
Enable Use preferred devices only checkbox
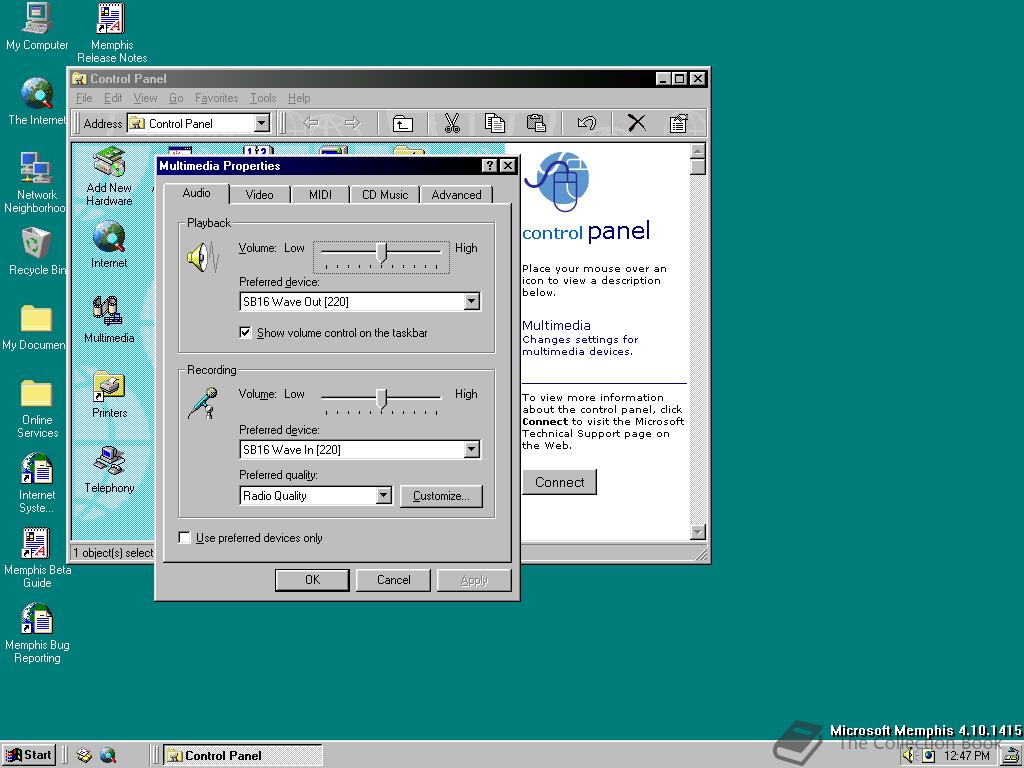(x=185, y=538)
